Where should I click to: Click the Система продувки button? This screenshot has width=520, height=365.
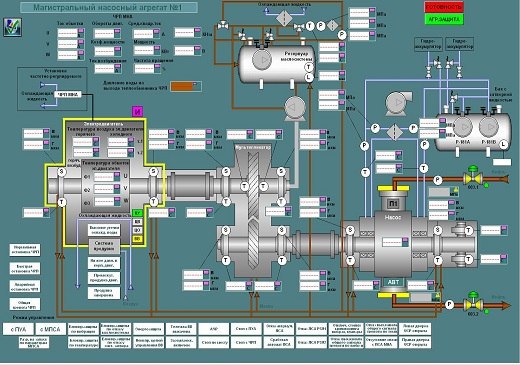pos(104,246)
